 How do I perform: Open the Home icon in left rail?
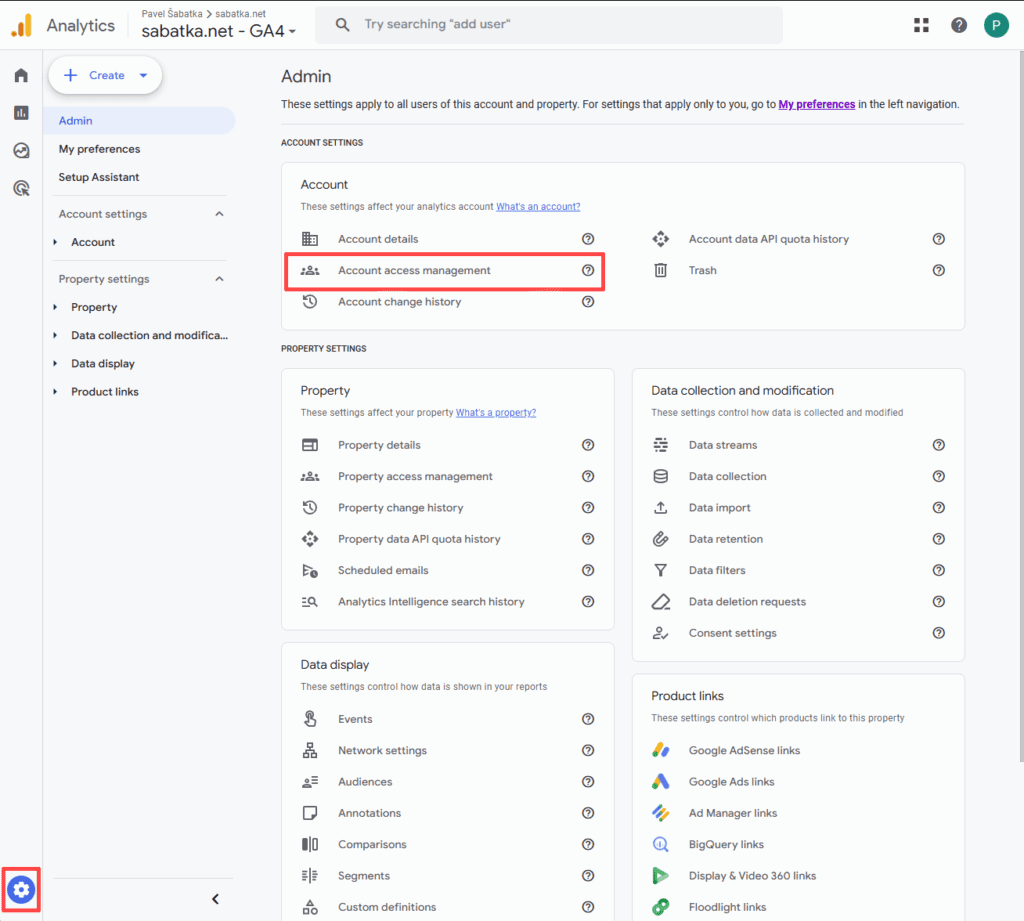21,76
